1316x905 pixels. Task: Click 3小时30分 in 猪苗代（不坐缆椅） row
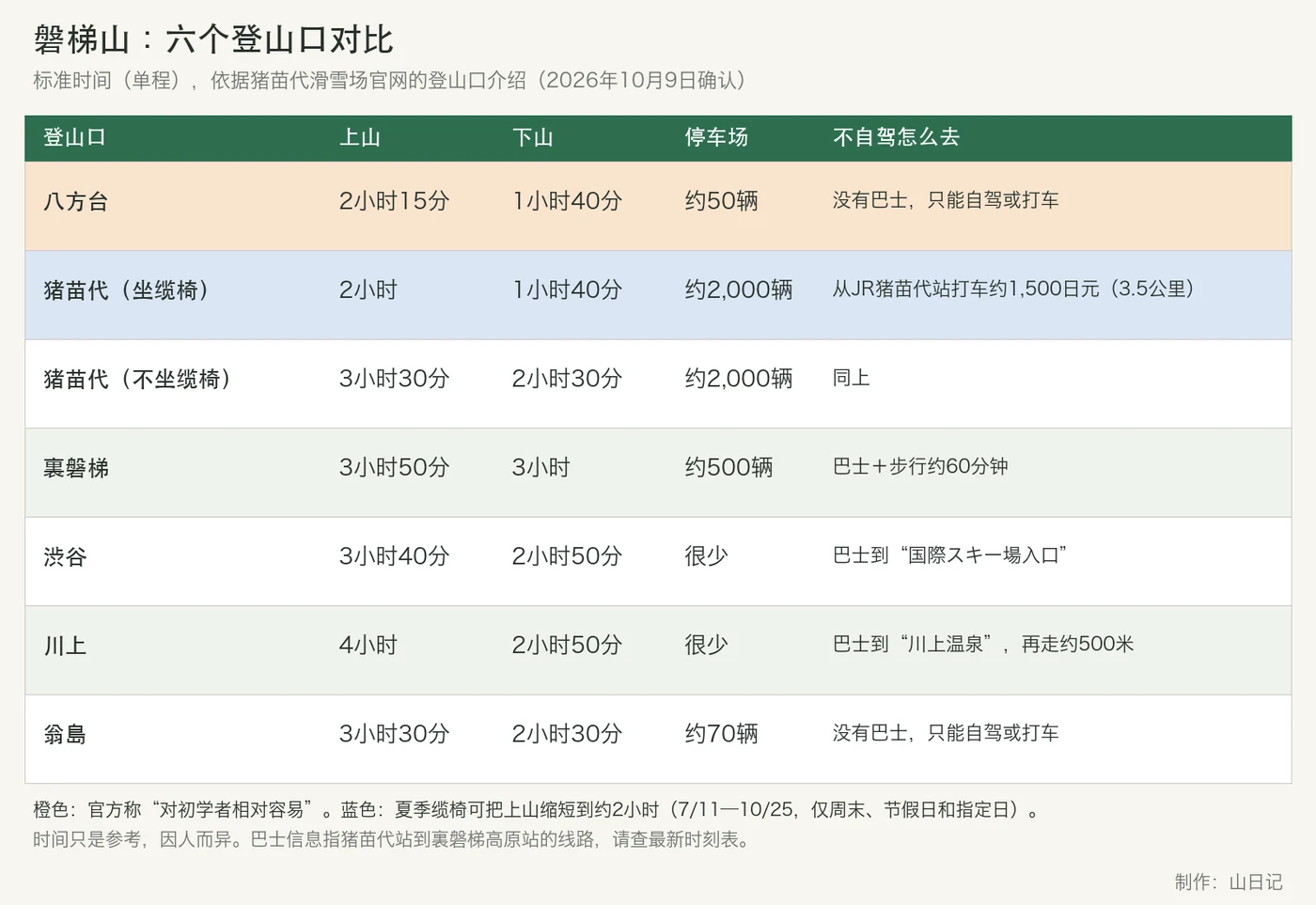point(394,379)
